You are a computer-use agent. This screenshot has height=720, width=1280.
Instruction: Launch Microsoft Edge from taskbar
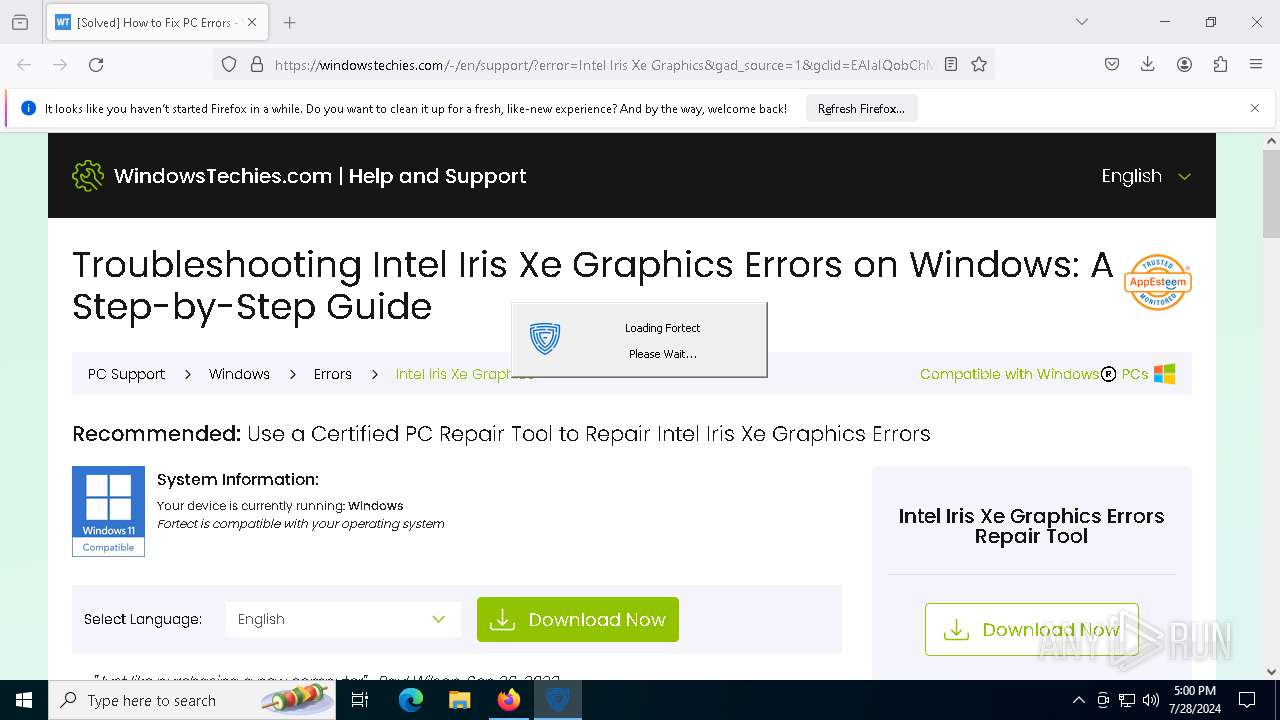(x=410, y=700)
